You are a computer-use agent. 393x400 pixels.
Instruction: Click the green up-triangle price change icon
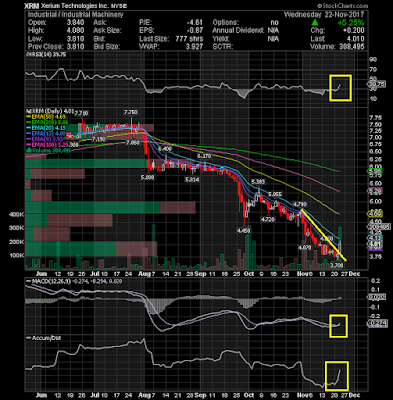(314, 22)
